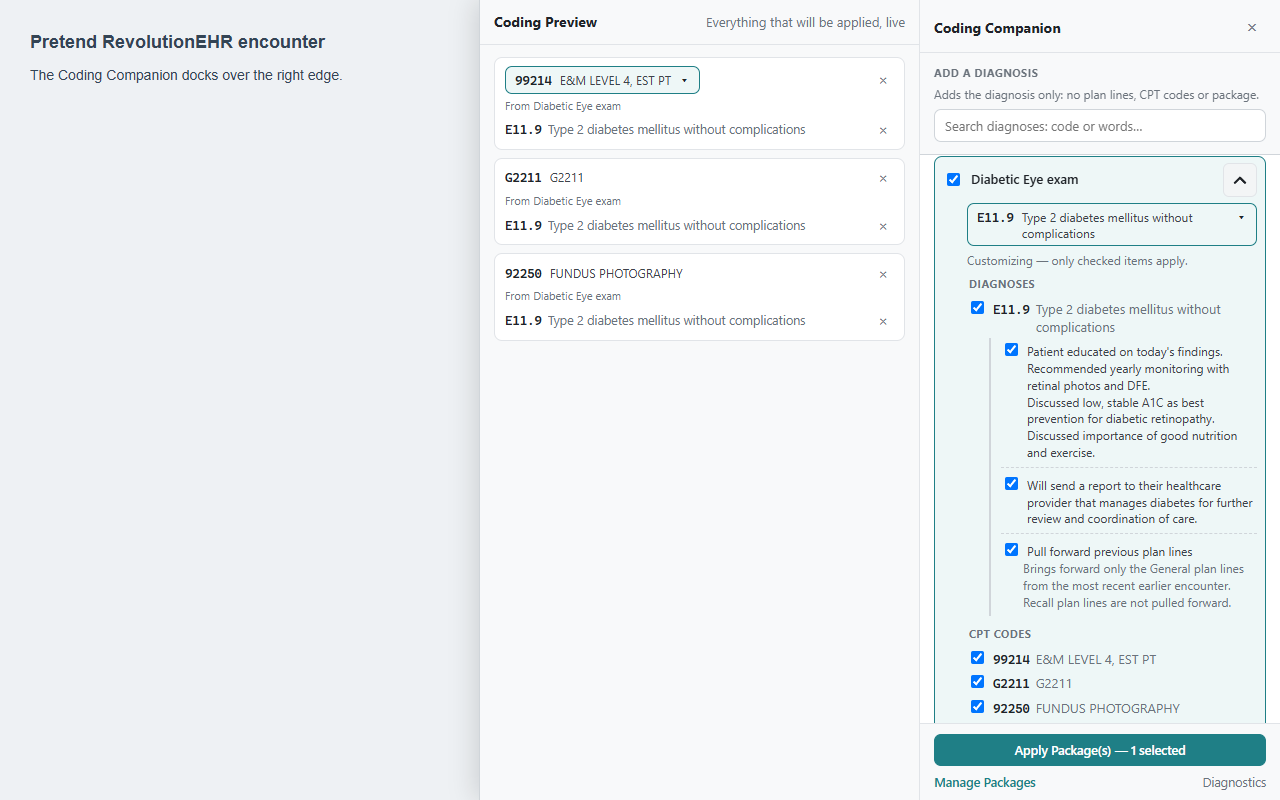Click 'FUNDUS PHOTOGRAPHY' label in preview card
The width and height of the screenshot is (1280, 800).
point(616,274)
